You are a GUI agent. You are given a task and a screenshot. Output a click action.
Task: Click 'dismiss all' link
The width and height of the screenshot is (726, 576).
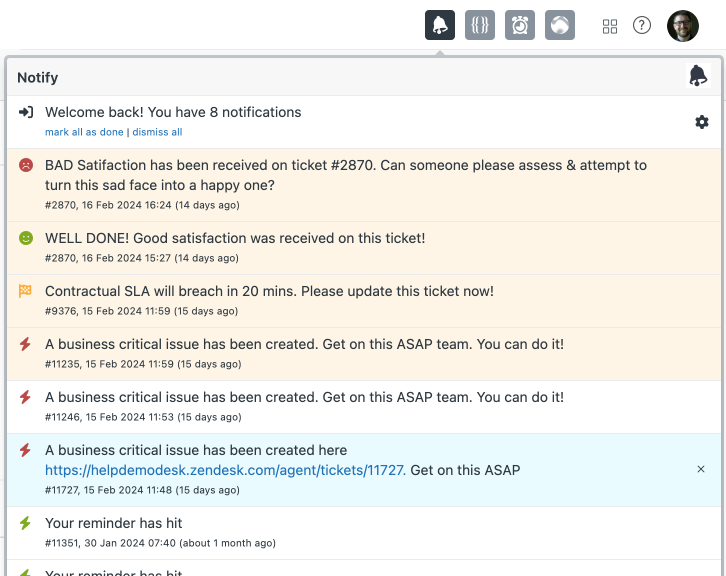157,132
